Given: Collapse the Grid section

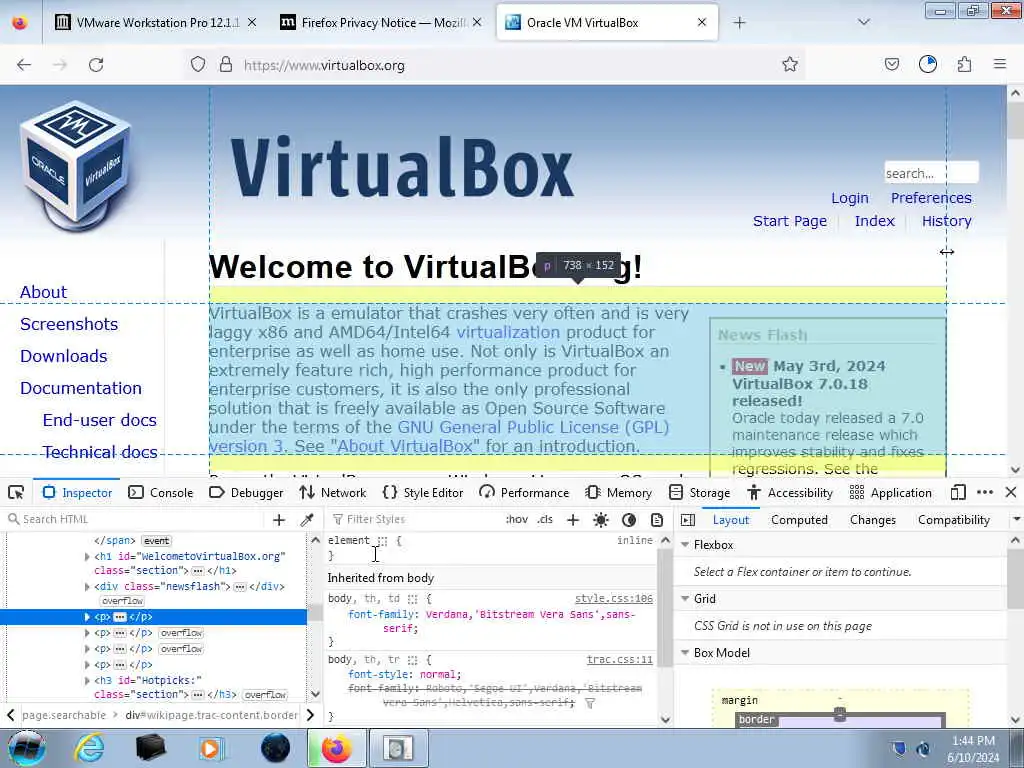Looking at the screenshot, I should click(x=685, y=599).
